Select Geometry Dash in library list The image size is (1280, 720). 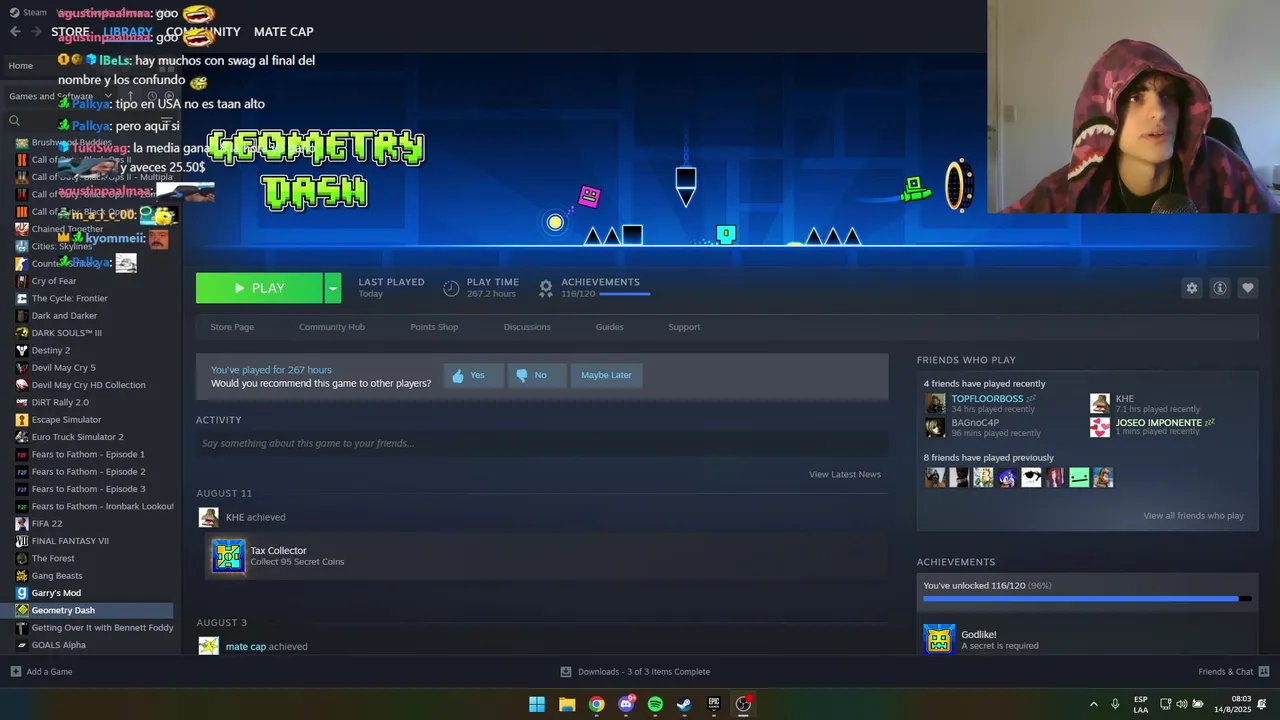(63, 610)
